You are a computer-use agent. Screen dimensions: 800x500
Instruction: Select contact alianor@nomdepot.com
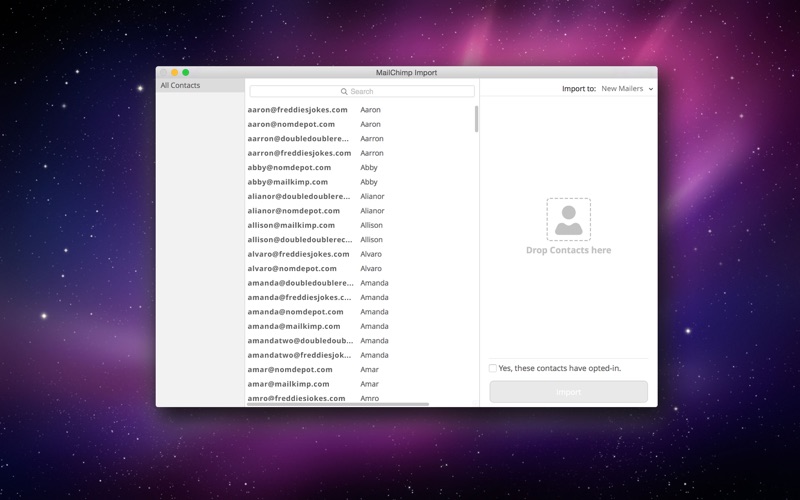point(294,211)
